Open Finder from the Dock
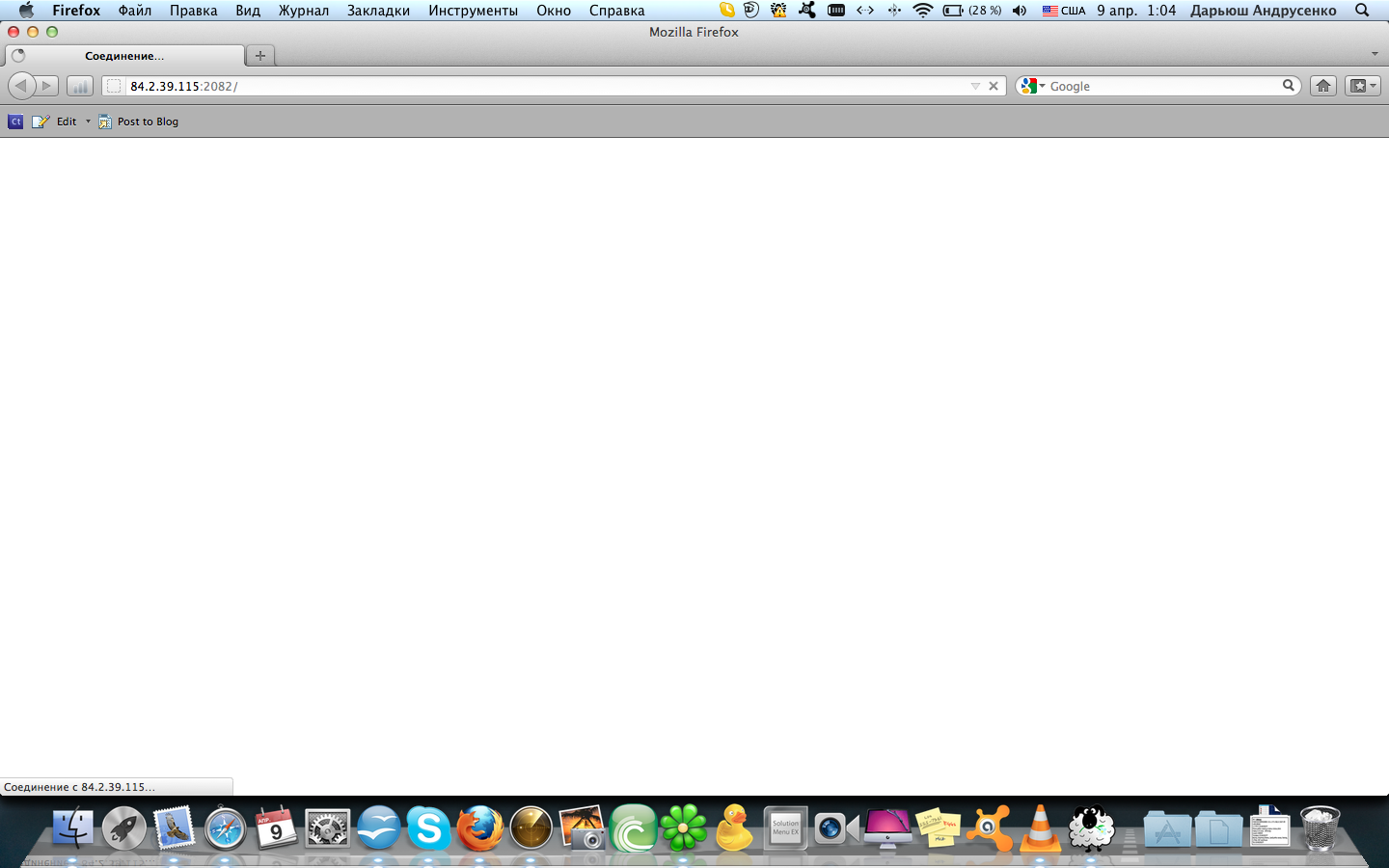The width and height of the screenshot is (1389, 868). pyautogui.click(x=72, y=827)
